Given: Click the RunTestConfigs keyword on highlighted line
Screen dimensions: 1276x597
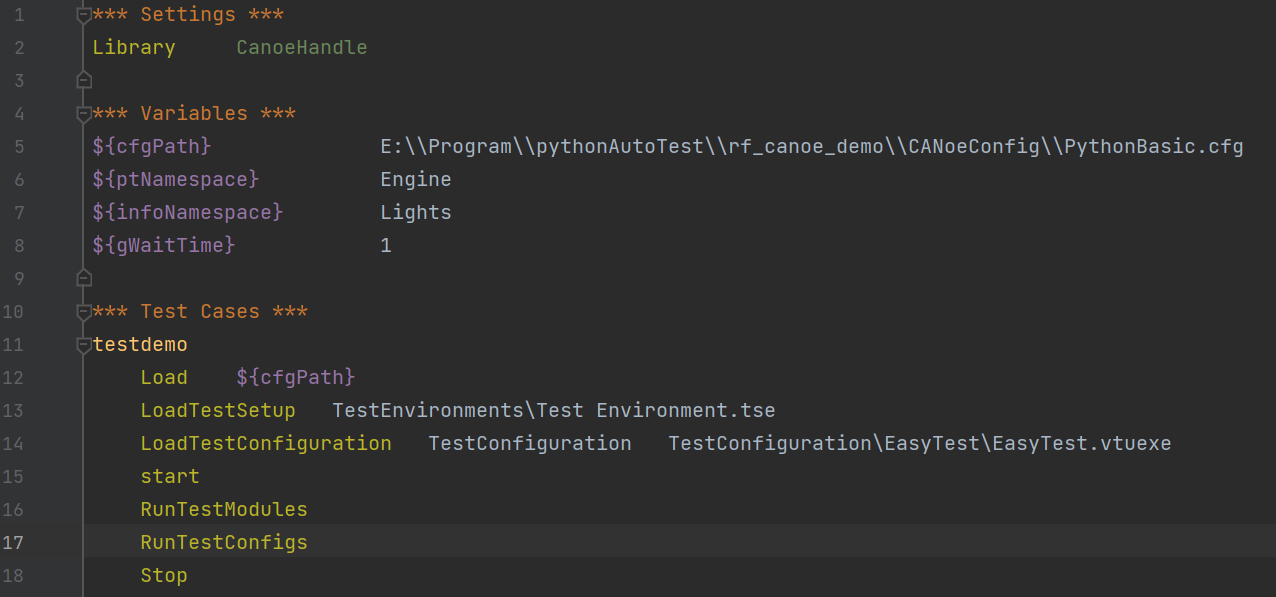Looking at the screenshot, I should (x=224, y=543).
